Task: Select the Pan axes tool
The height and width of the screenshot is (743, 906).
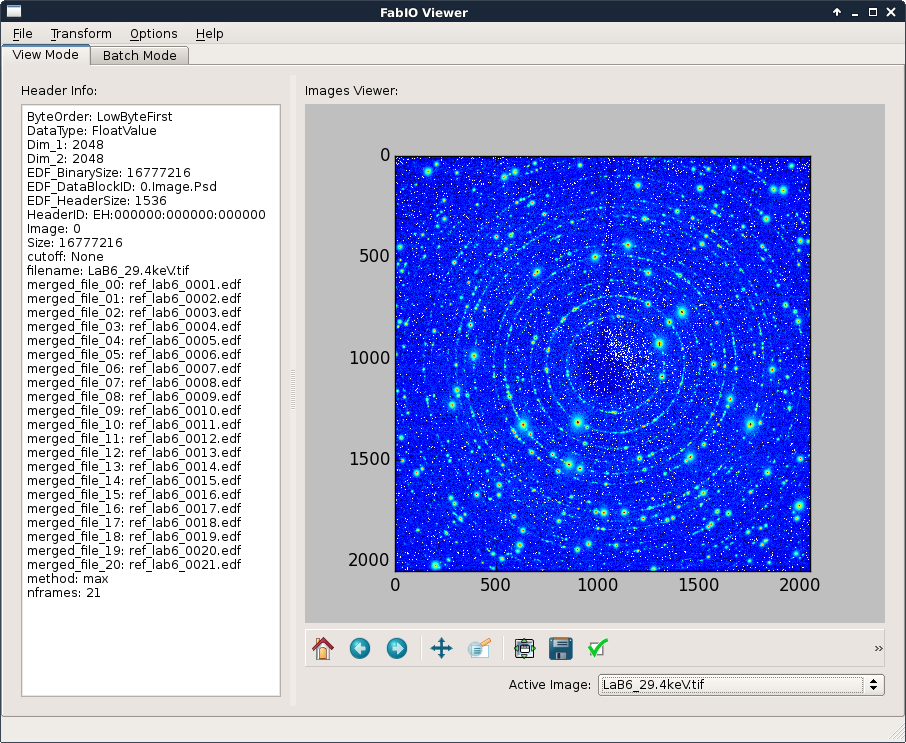Action: 441,649
